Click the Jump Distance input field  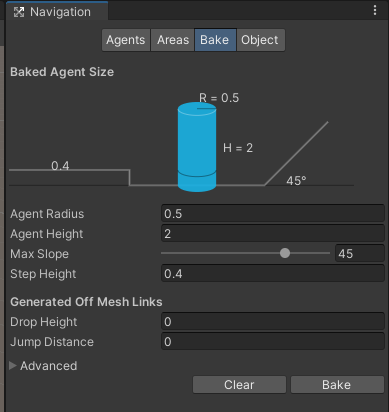coord(273,341)
